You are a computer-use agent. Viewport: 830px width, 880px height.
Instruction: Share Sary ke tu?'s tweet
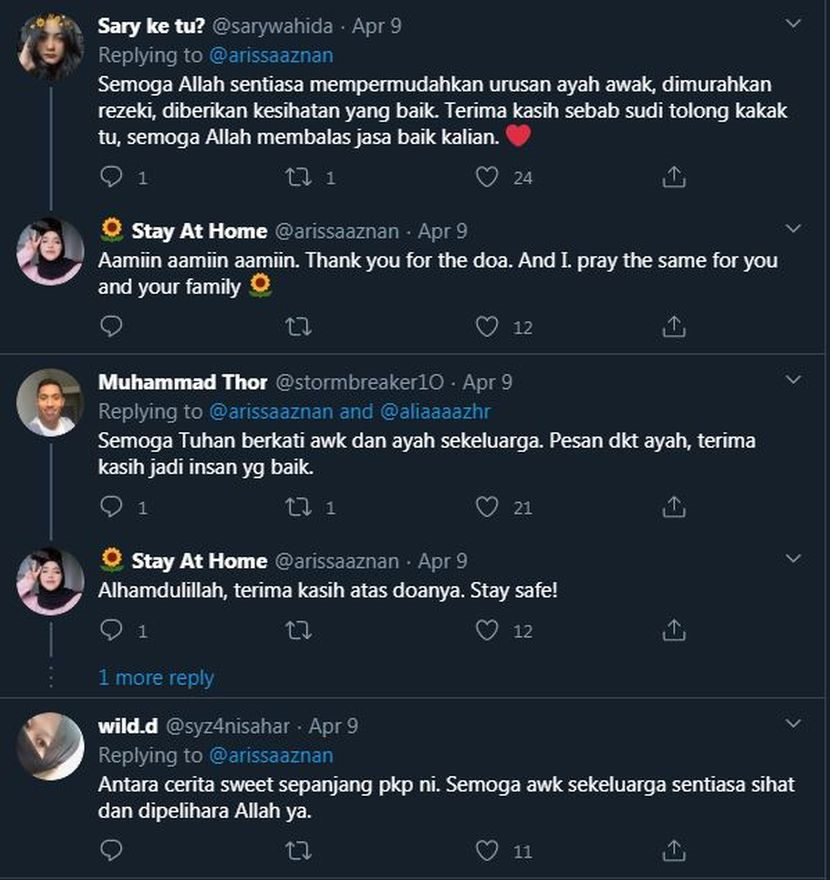coord(674,177)
